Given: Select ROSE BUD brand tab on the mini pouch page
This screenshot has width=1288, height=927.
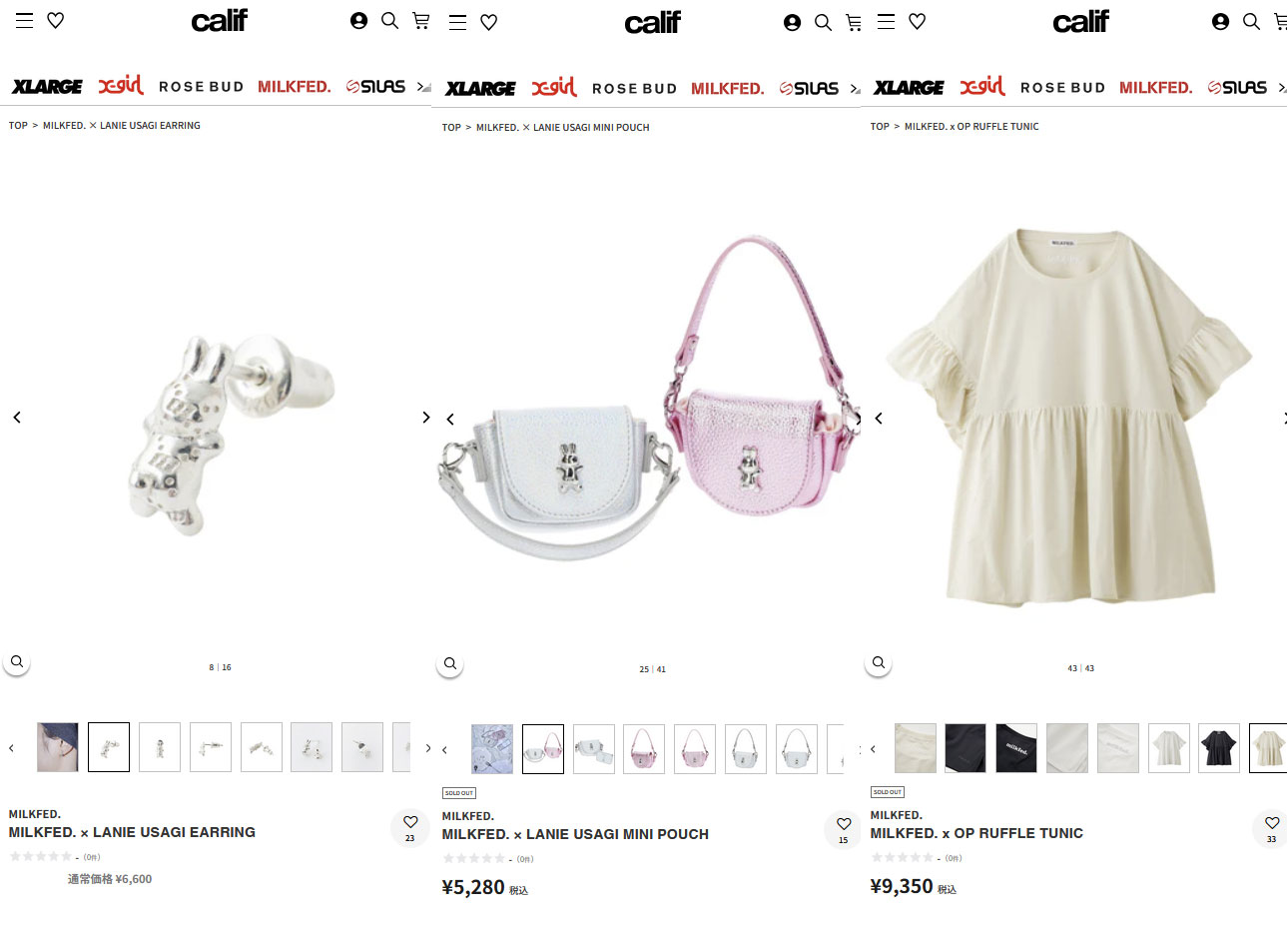Looking at the screenshot, I should tap(634, 89).
